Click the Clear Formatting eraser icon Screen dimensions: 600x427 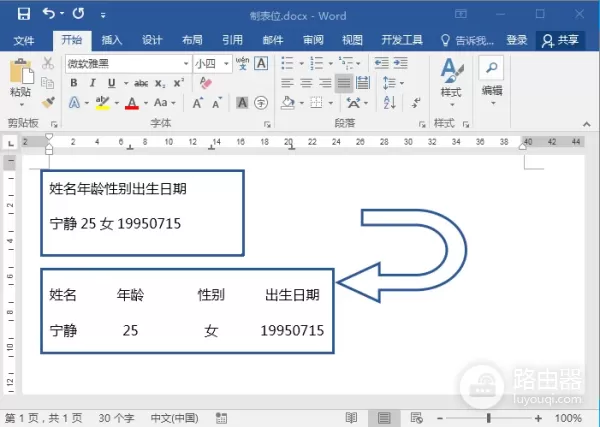(205, 82)
